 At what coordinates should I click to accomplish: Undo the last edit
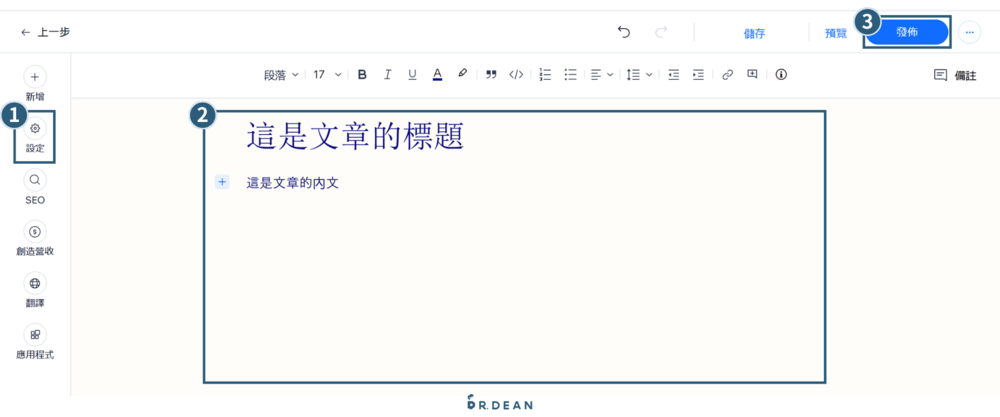(624, 32)
